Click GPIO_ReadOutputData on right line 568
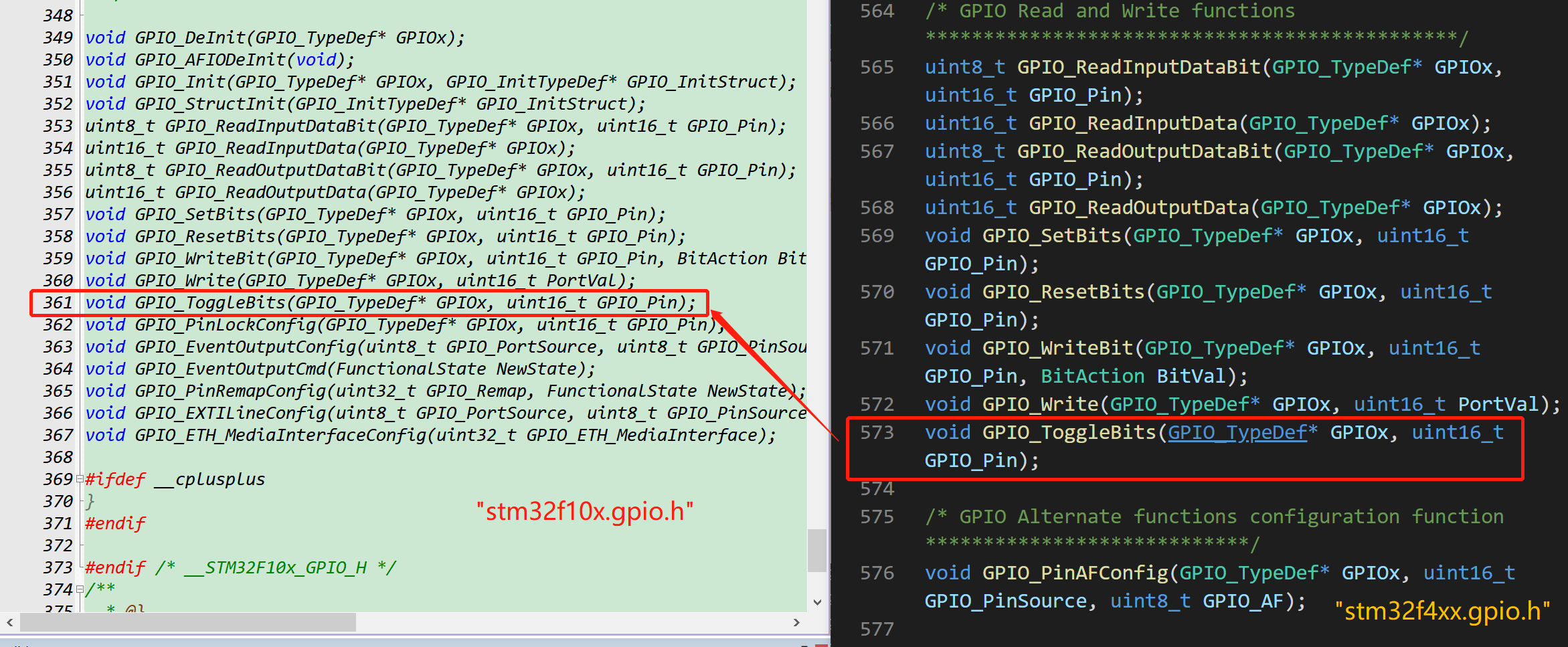This screenshot has height=647, width=1568. (1139, 207)
